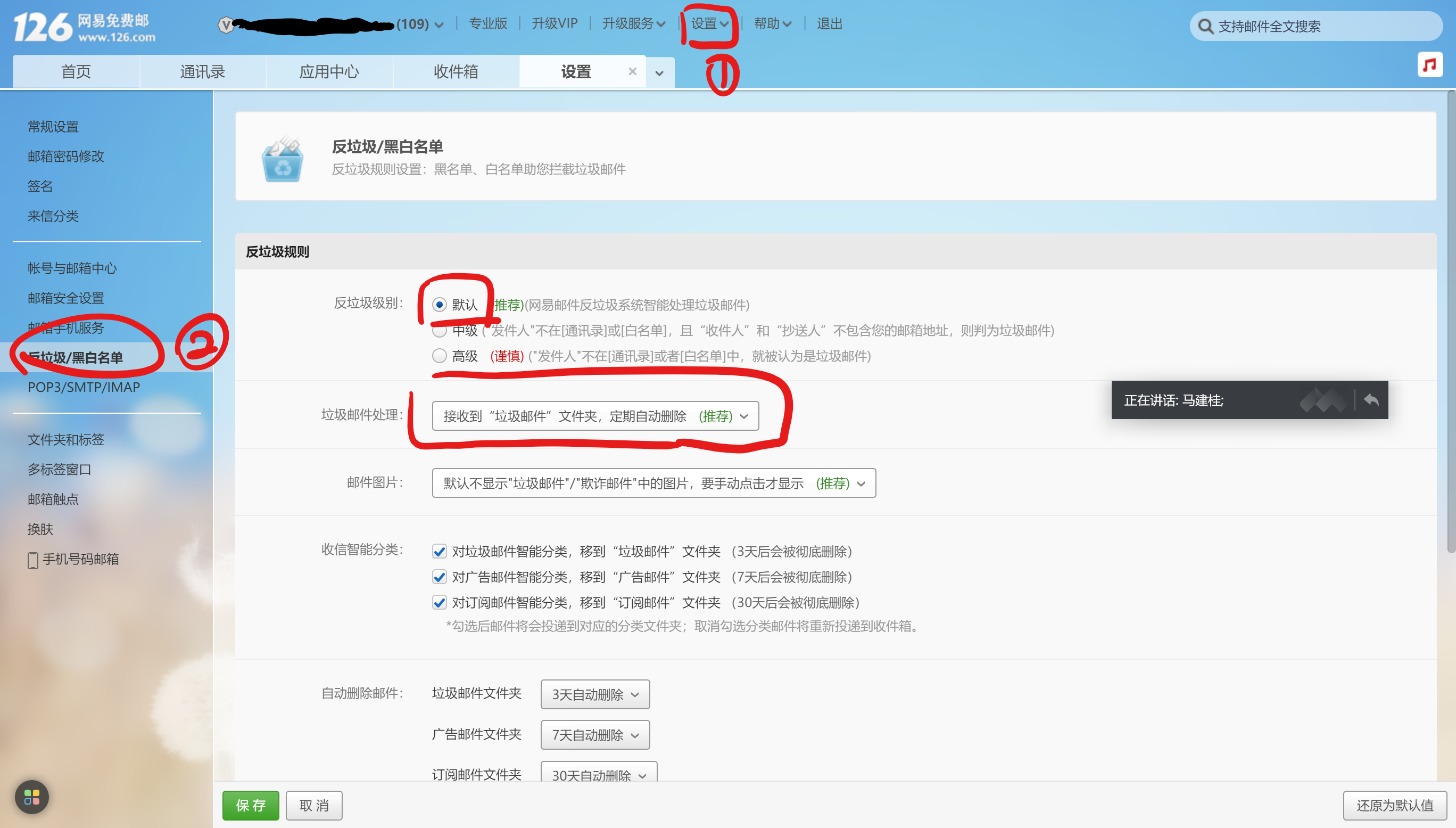Click the mail search input field
The height and width of the screenshot is (828, 1456).
(x=1307, y=26)
